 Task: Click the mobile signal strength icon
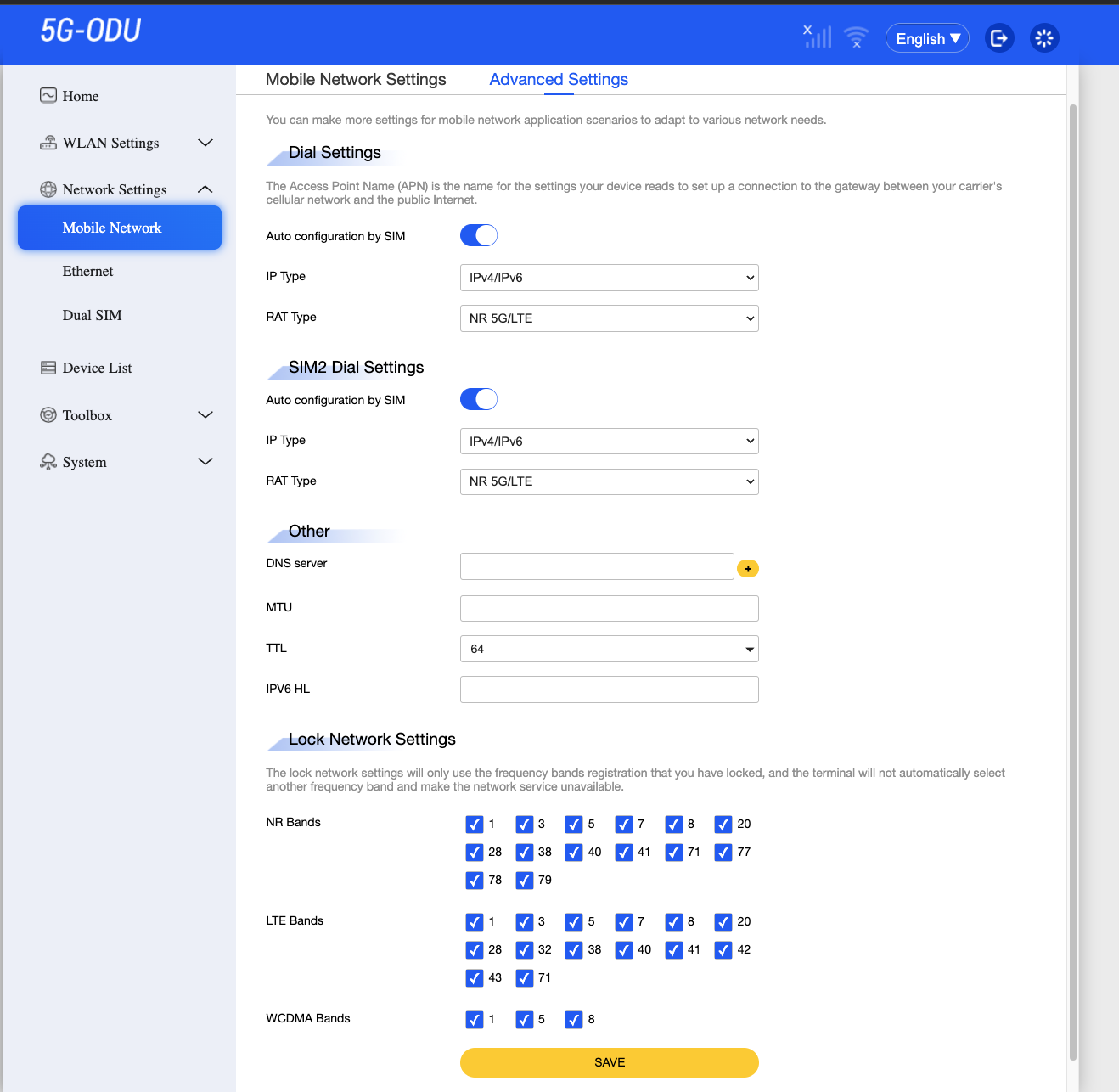coord(818,37)
